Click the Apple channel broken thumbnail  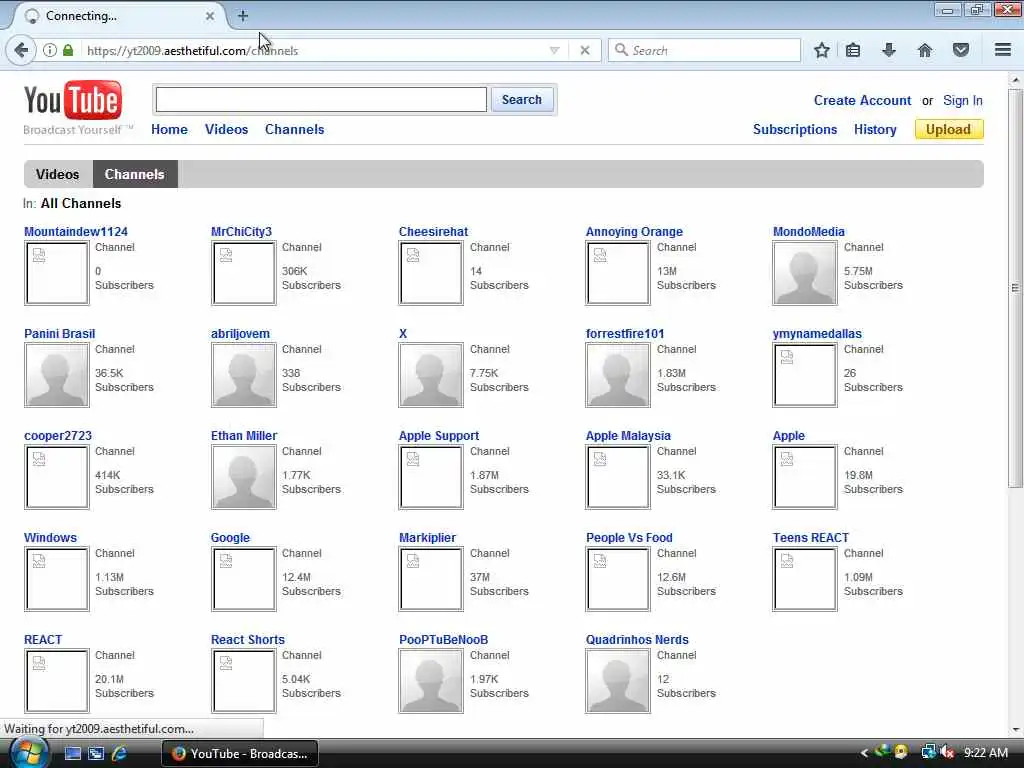pos(805,477)
